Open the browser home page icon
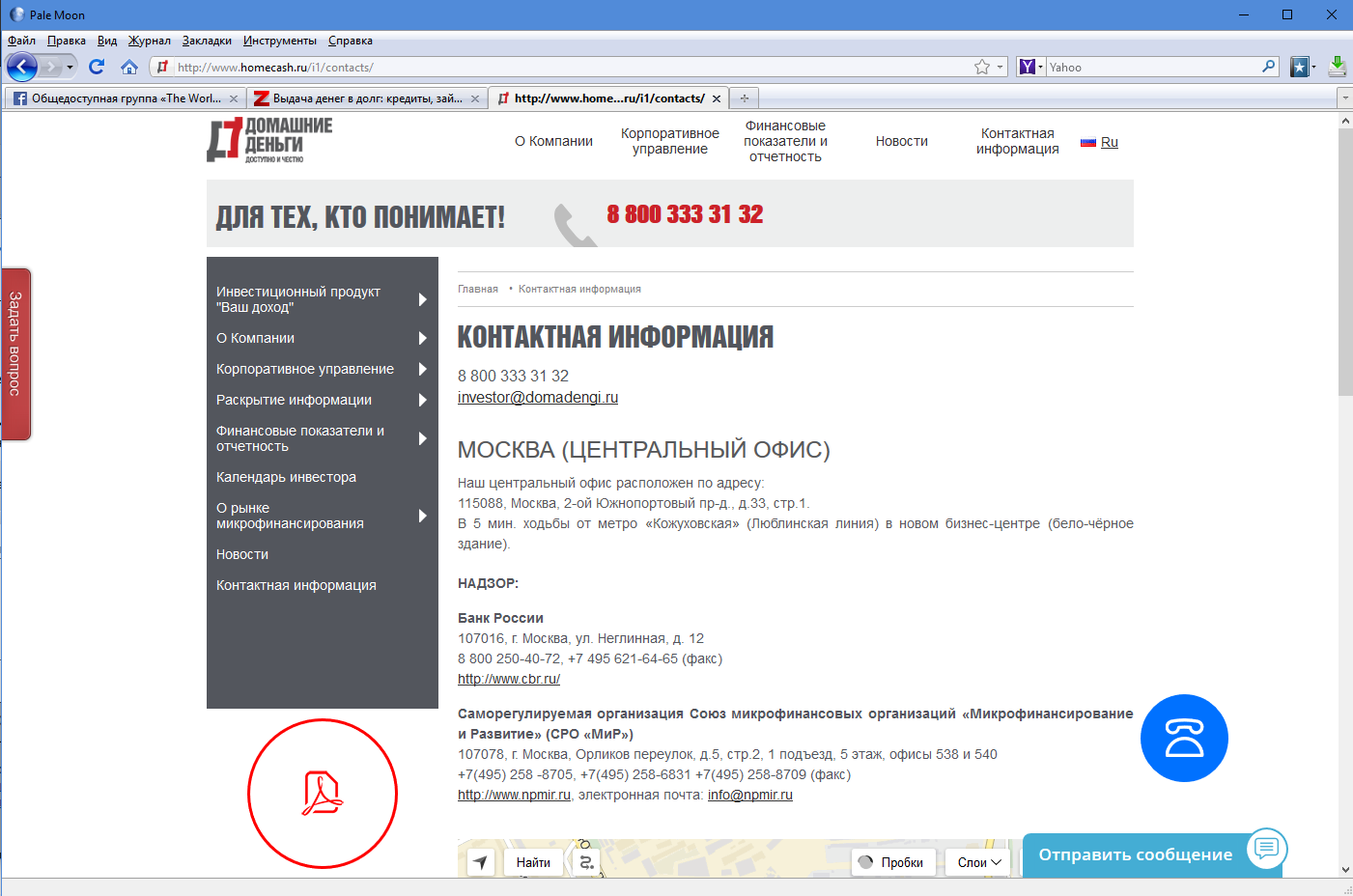Screen dimensions: 1353x896 coord(129,67)
